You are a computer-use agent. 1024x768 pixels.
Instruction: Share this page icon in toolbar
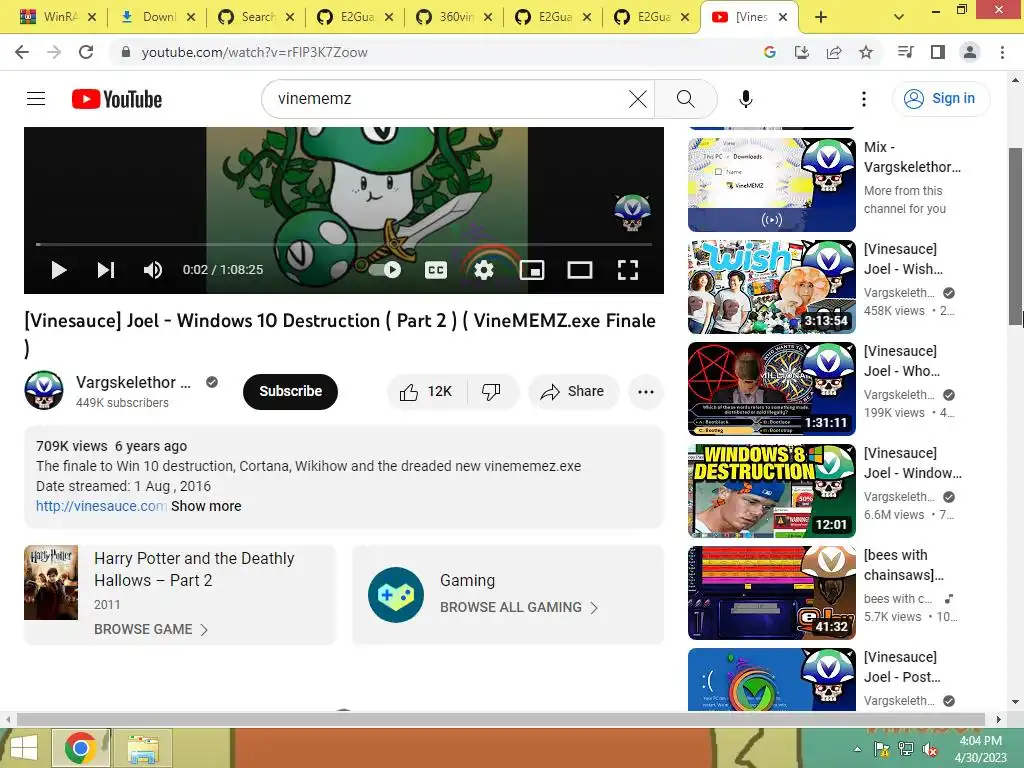point(834,52)
